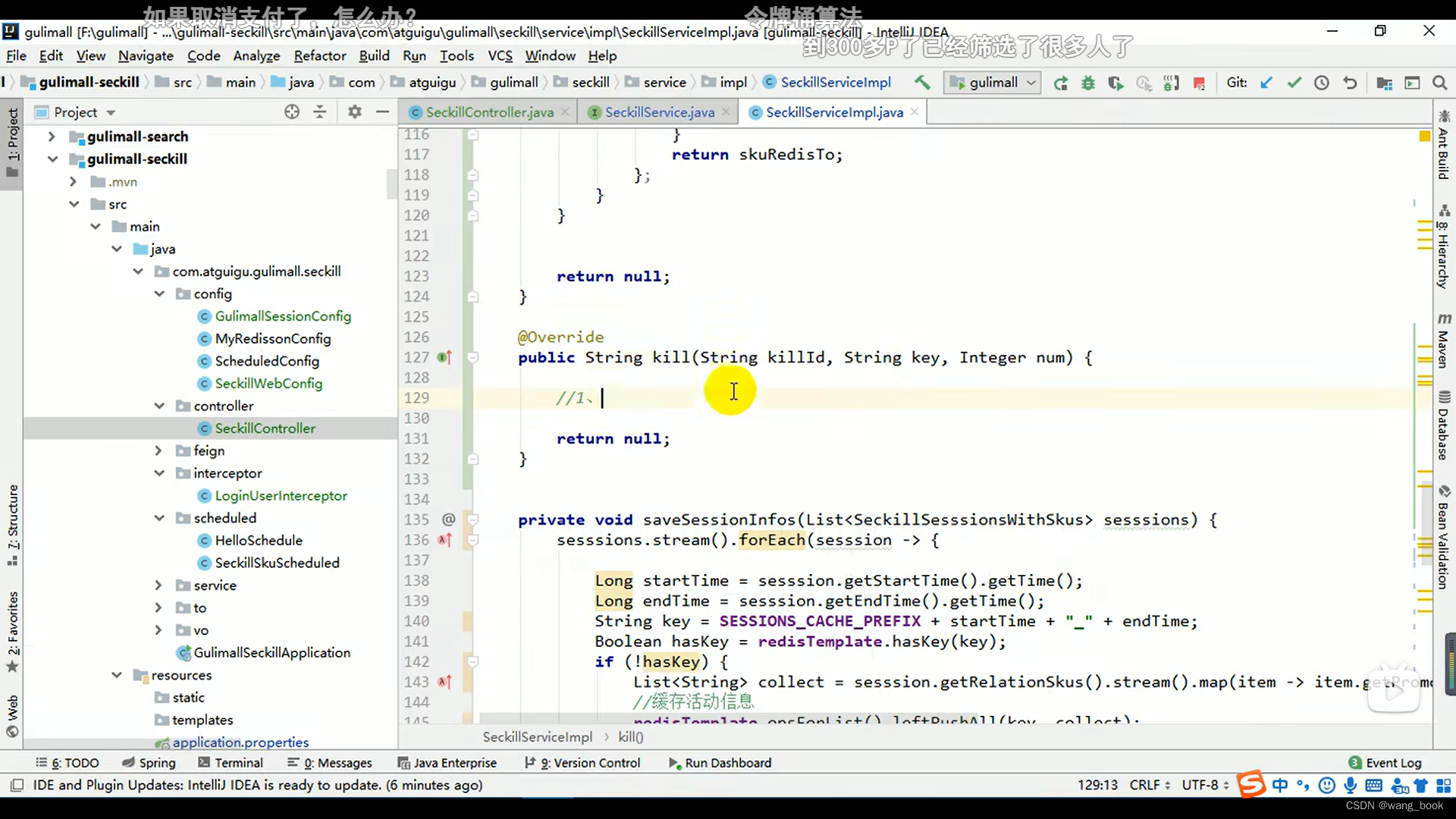Image resolution: width=1456 pixels, height=819 pixels.
Task: Open Event Log panel
Action: [x=1394, y=762]
